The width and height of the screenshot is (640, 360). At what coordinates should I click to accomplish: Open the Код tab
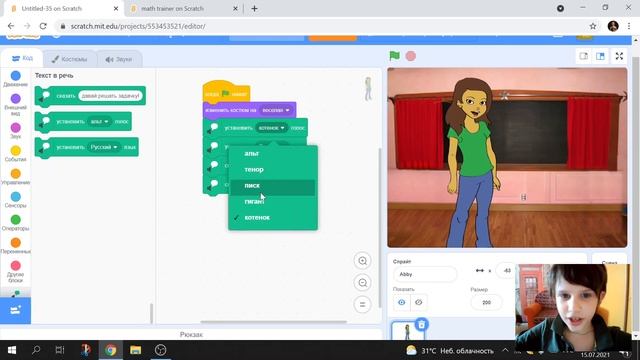22,58
